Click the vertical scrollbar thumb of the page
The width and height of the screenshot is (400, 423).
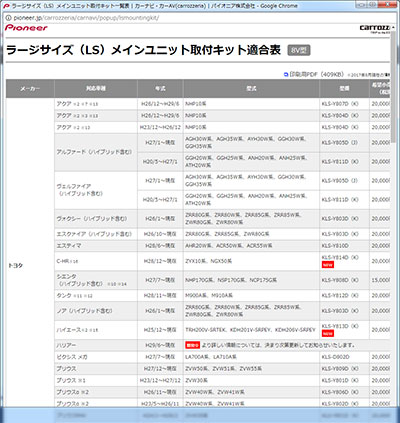tap(395, 87)
